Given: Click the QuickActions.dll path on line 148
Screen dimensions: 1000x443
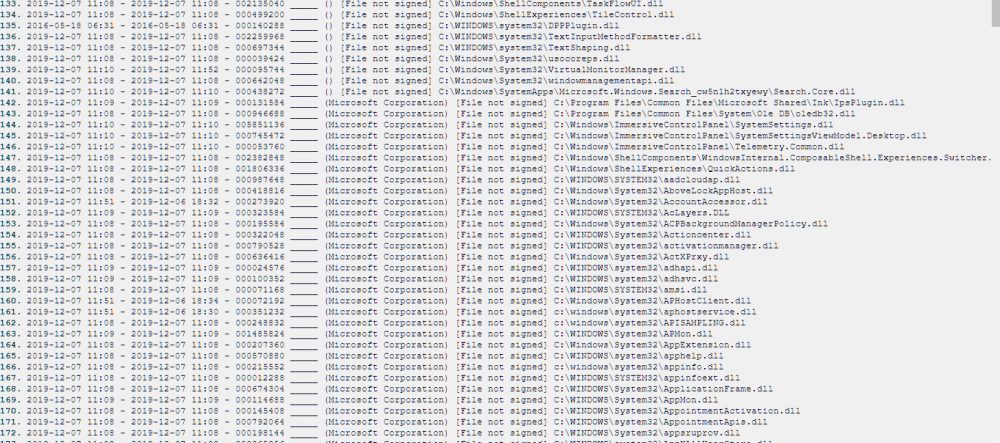Looking at the screenshot, I should (x=674, y=169).
